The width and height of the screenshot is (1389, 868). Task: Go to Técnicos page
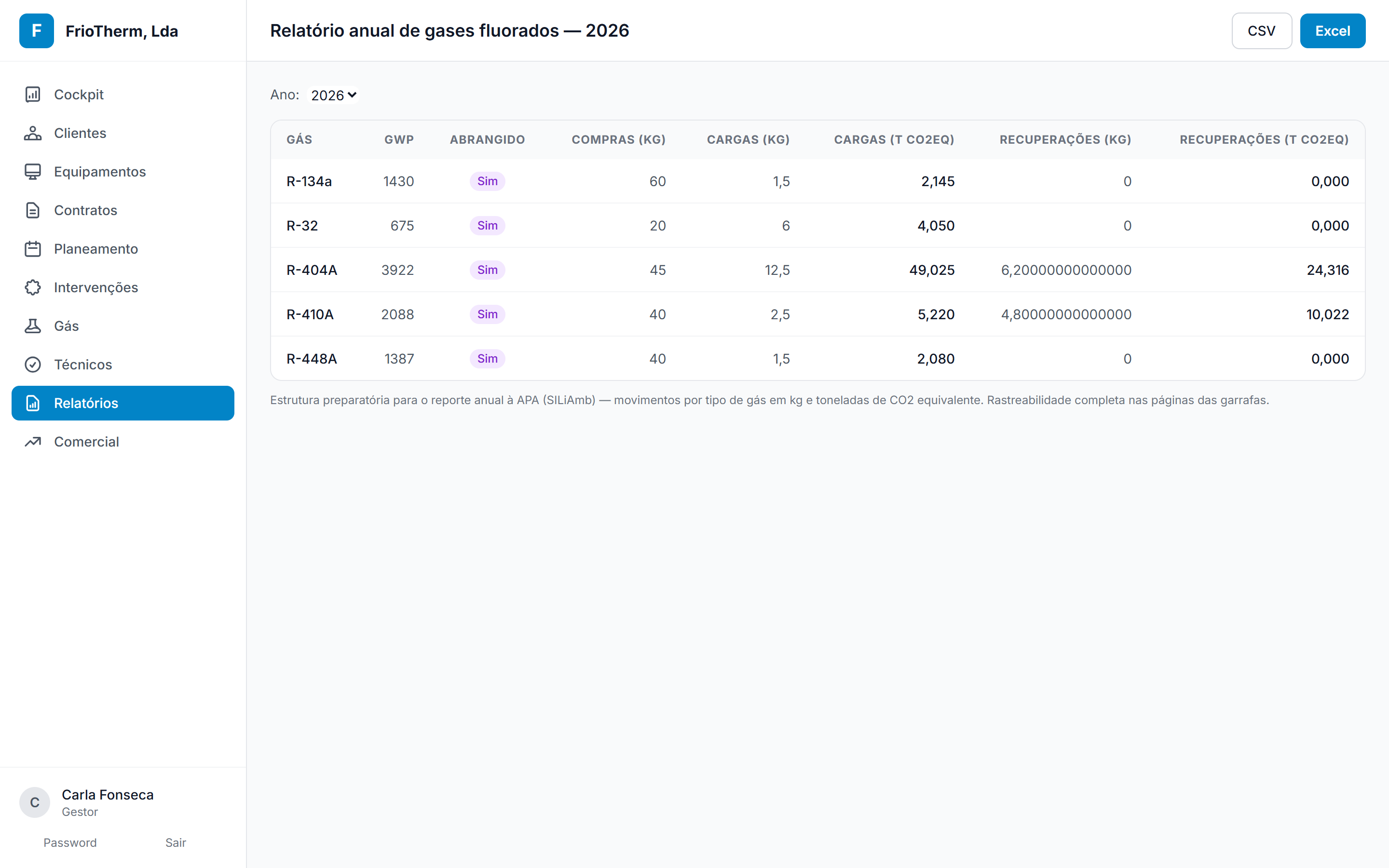tap(123, 365)
